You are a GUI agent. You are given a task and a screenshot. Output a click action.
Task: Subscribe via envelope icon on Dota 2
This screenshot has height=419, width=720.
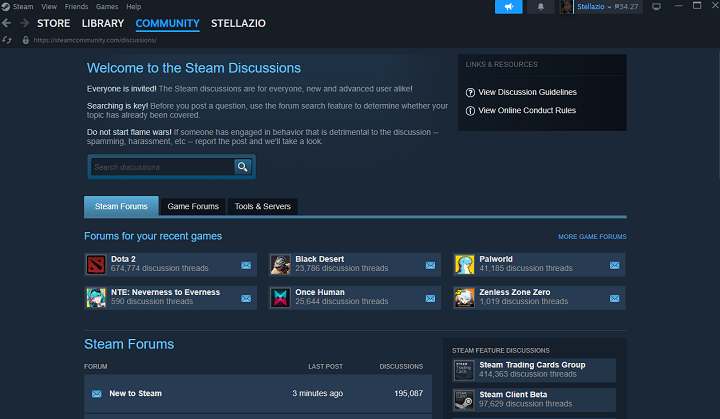coord(246,265)
